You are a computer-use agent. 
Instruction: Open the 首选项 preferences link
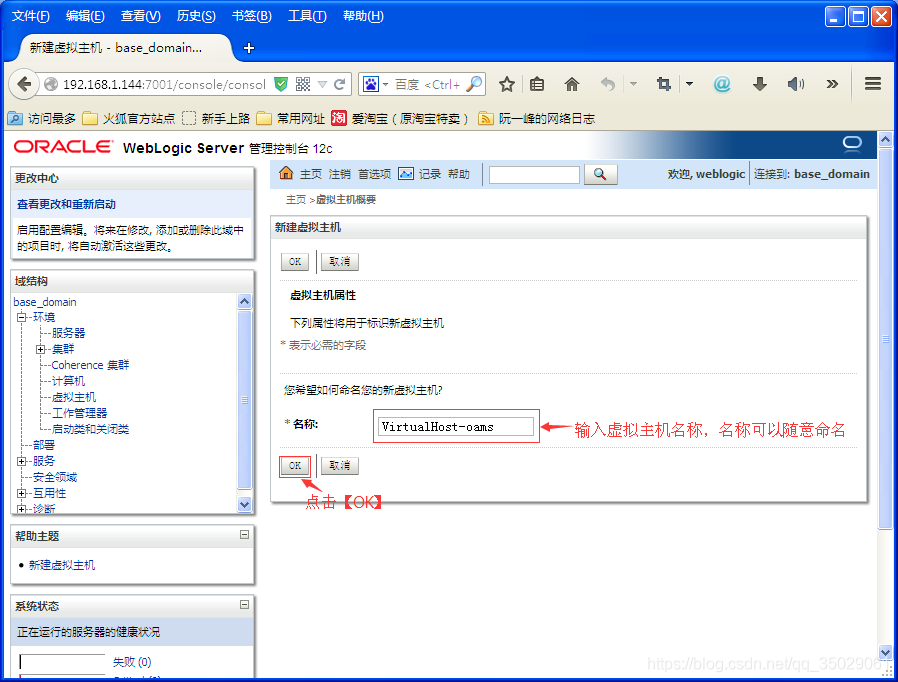[375, 174]
